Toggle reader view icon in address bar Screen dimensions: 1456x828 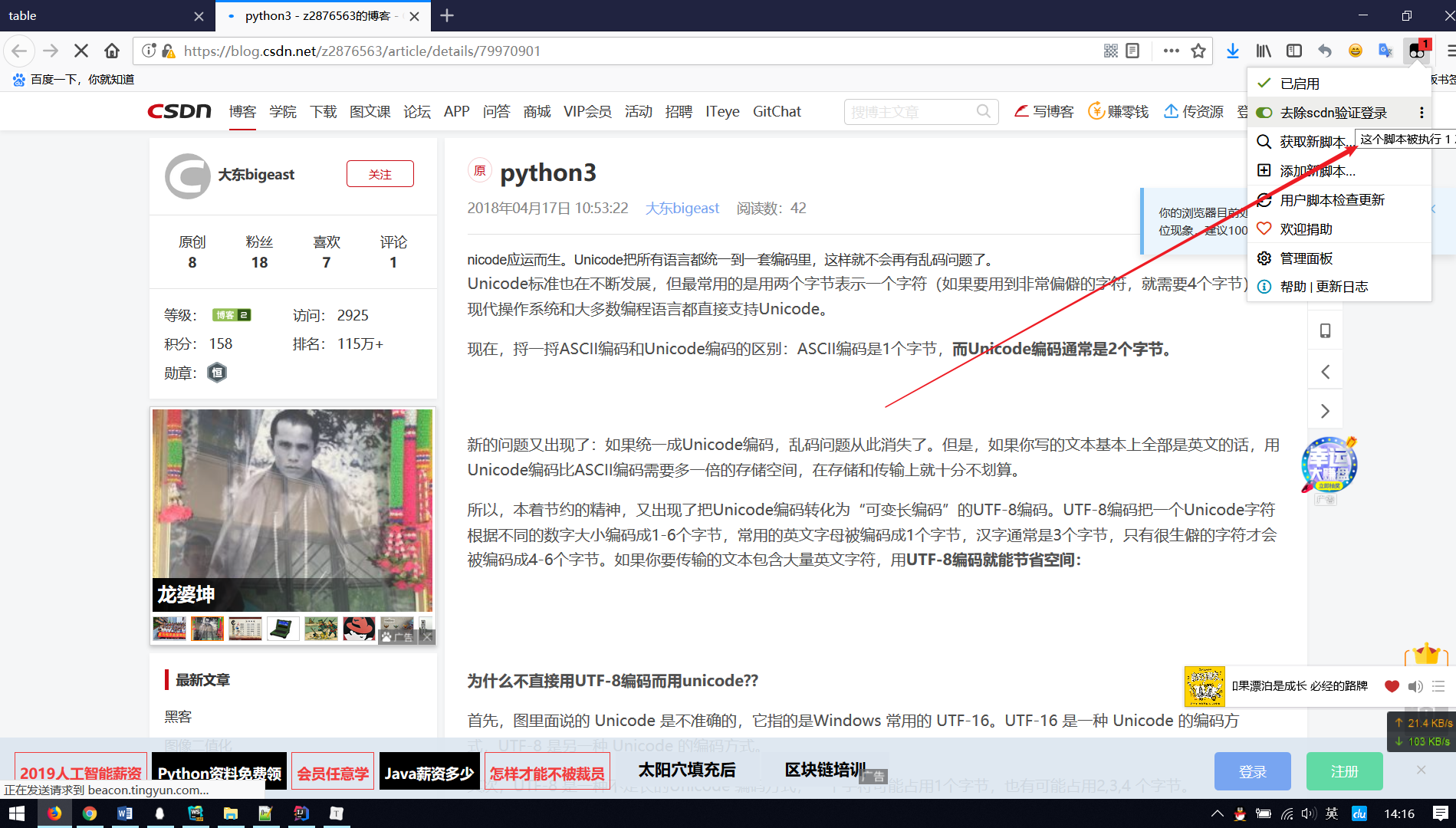point(1132,51)
